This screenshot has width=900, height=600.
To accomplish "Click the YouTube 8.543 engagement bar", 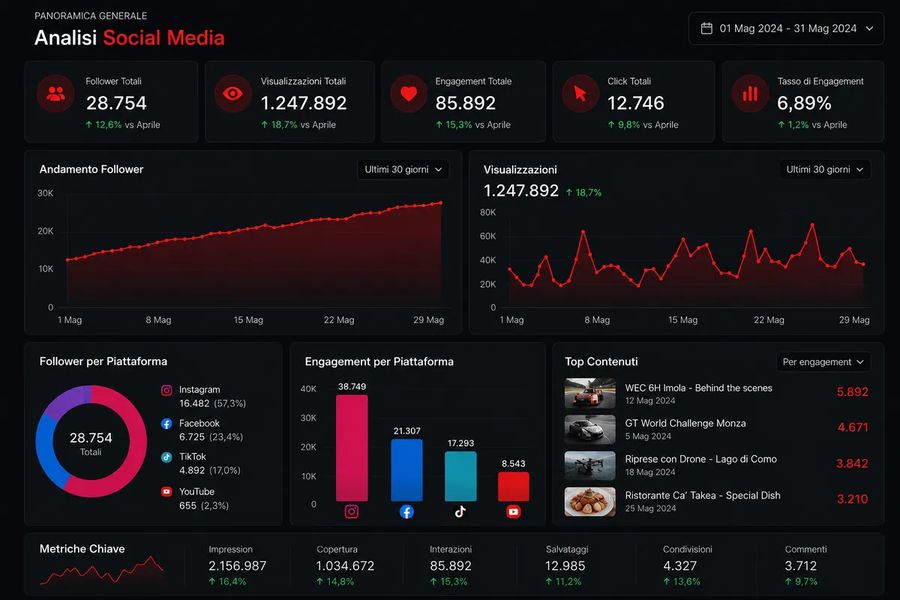I will pyautogui.click(x=513, y=487).
